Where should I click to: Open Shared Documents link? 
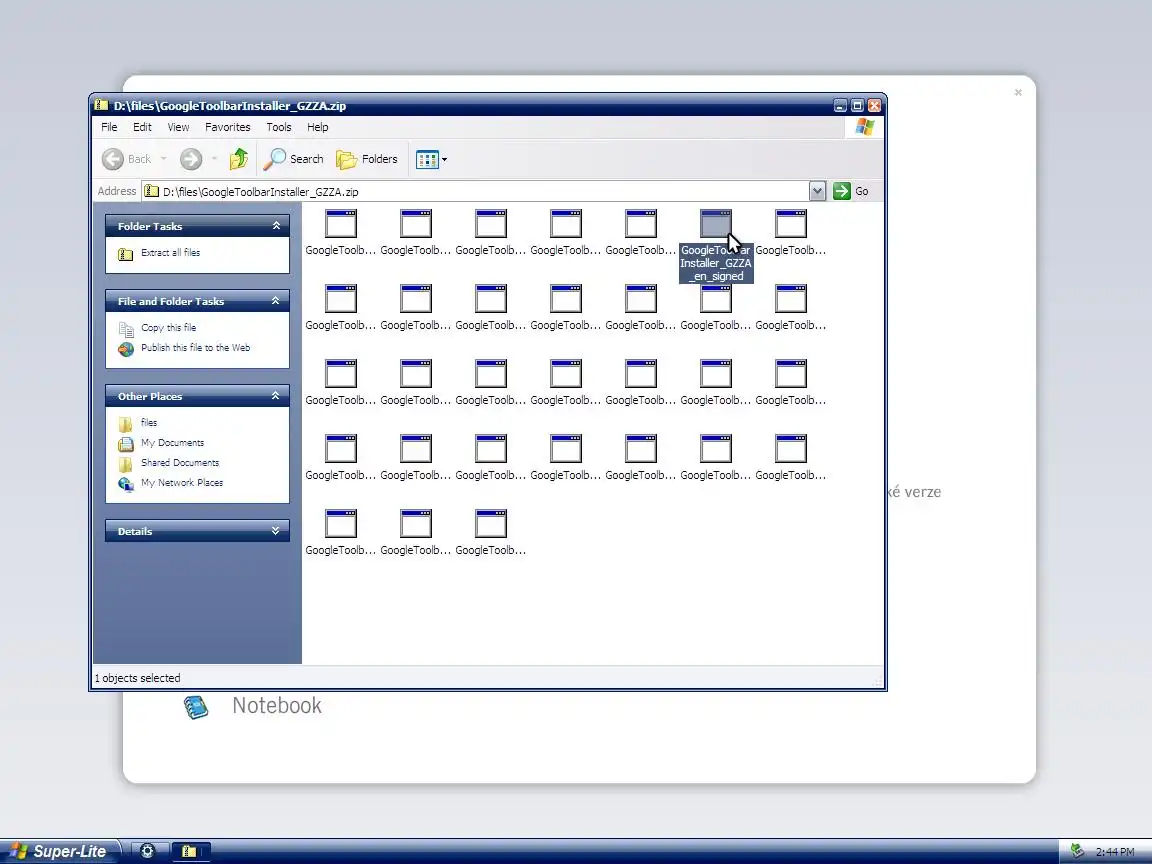point(180,463)
